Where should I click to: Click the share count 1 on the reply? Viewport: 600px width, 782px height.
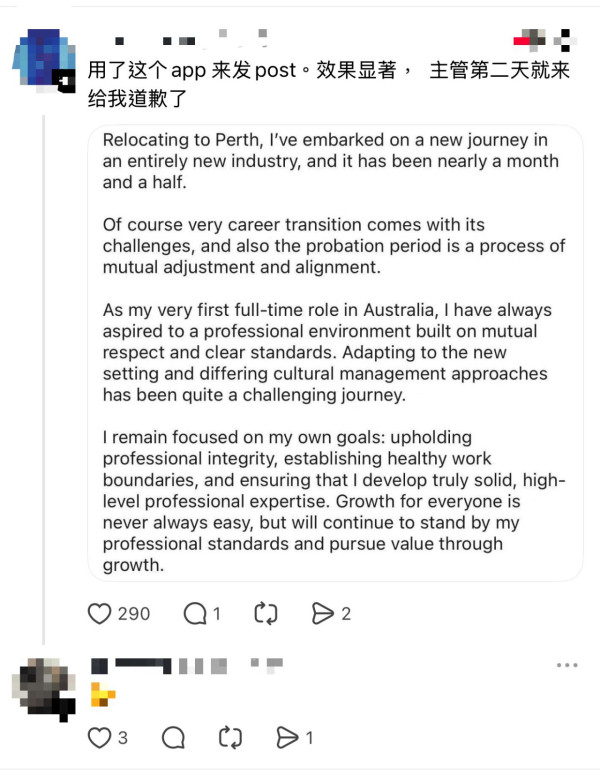[310, 738]
